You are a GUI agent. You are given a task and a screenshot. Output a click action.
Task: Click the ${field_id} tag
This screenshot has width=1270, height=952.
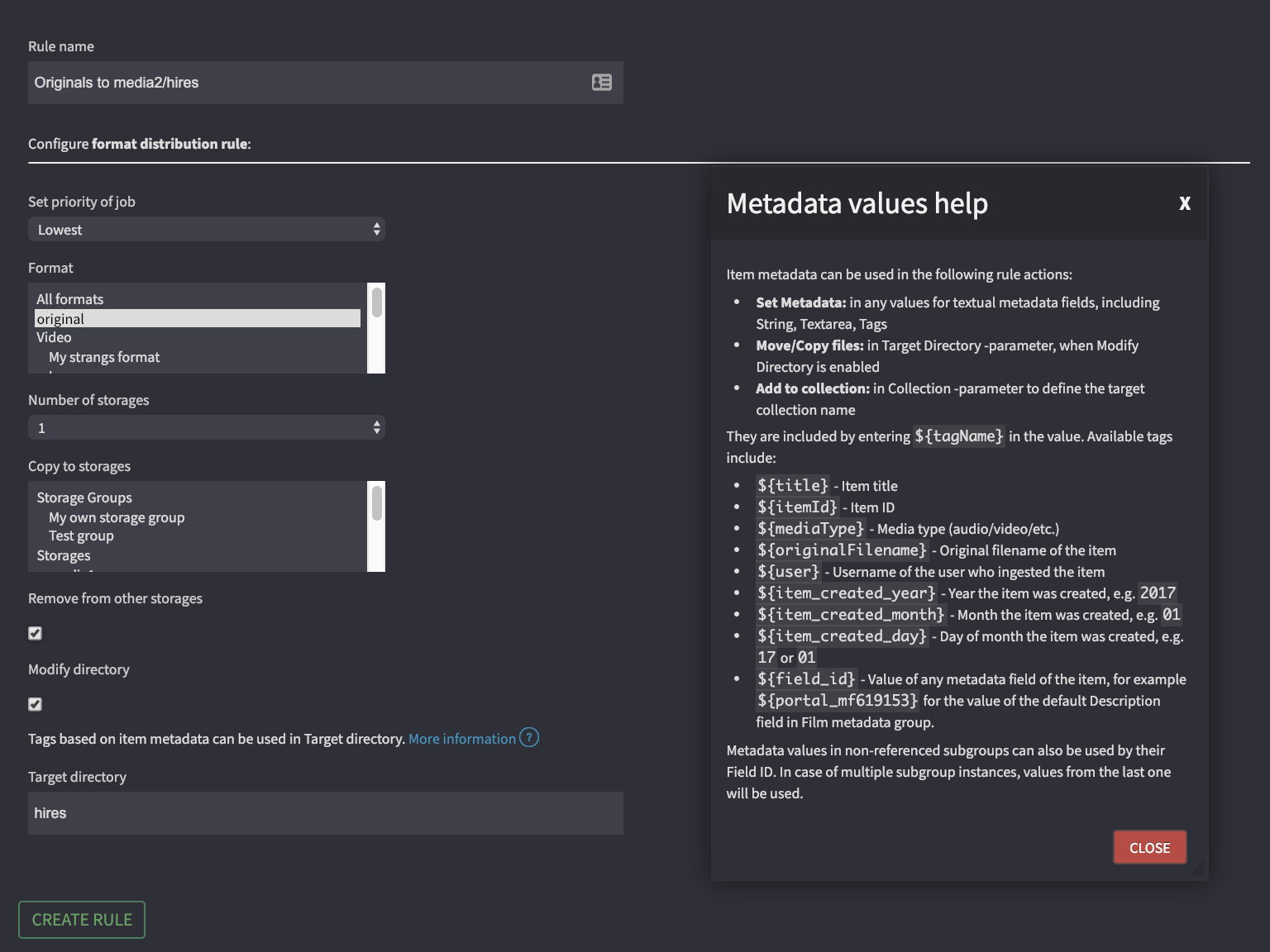[806, 678]
